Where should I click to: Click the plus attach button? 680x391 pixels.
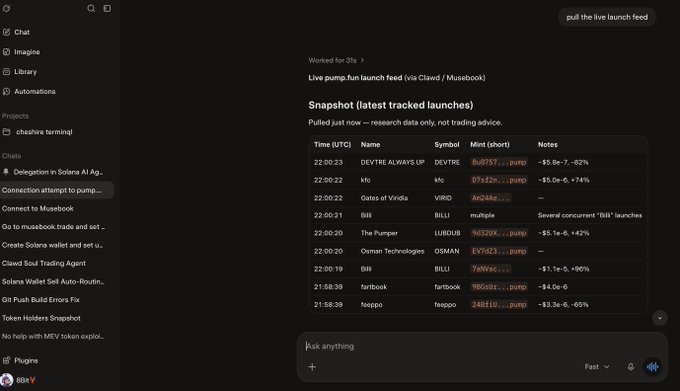click(x=312, y=367)
